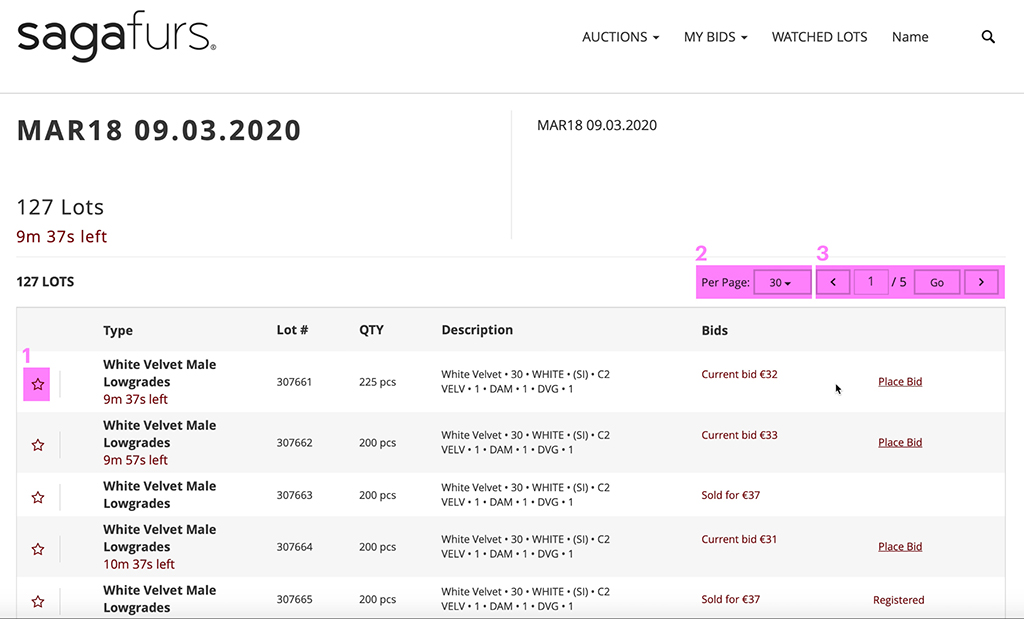The image size is (1024, 619).
Task: Place bid on lot 307664
Action: coord(900,547)
